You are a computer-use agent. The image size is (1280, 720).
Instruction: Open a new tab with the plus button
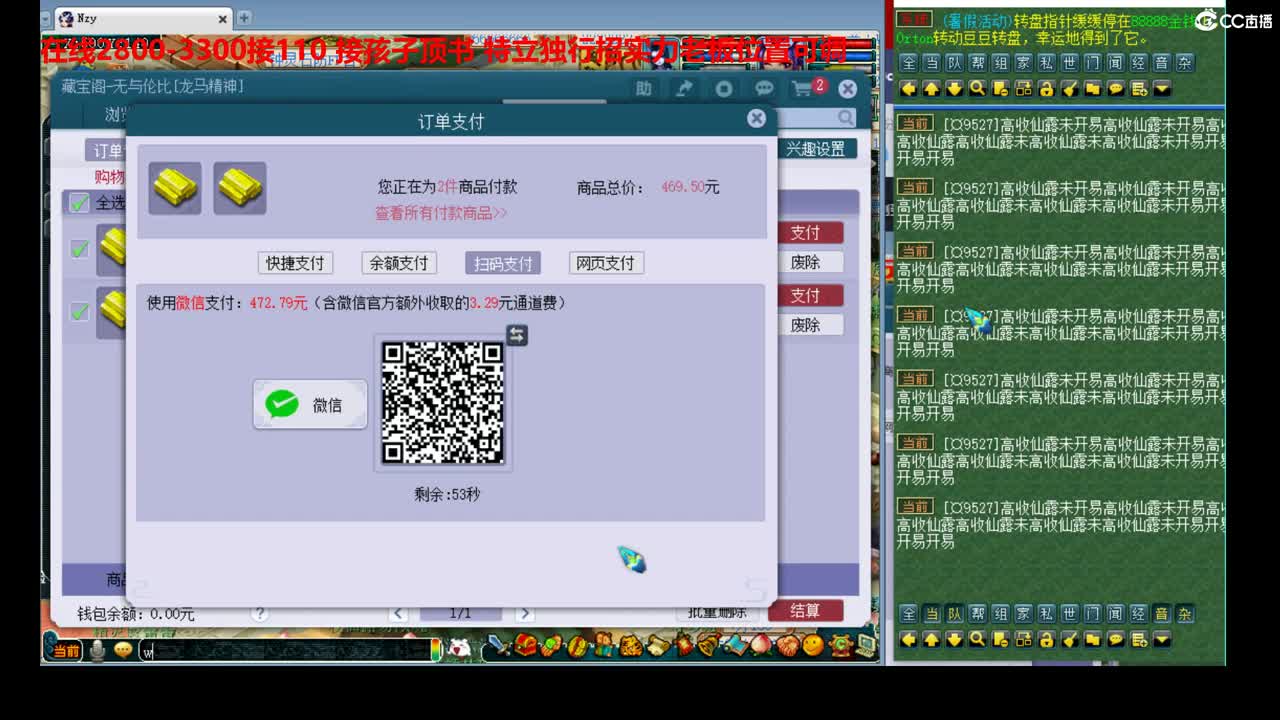click(x=244, y=18)
